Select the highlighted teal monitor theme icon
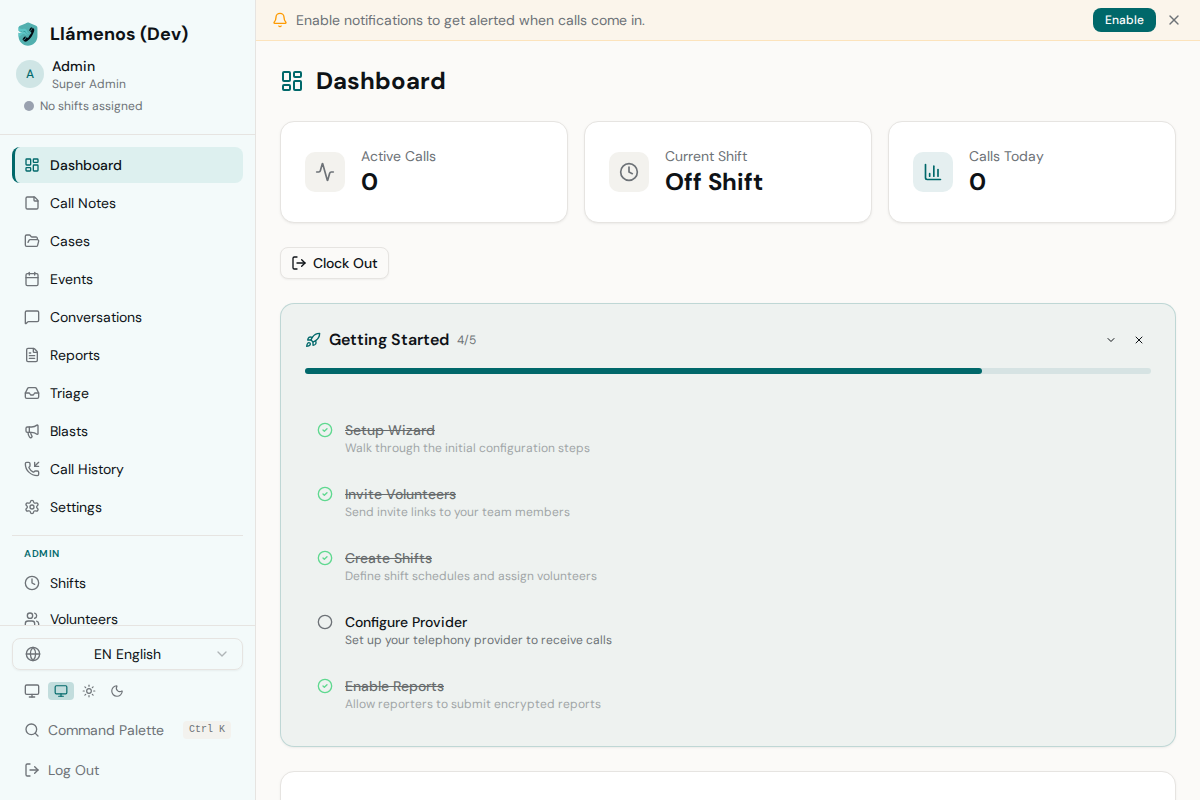Viewport: 1200px width, 800px height. 61,691
